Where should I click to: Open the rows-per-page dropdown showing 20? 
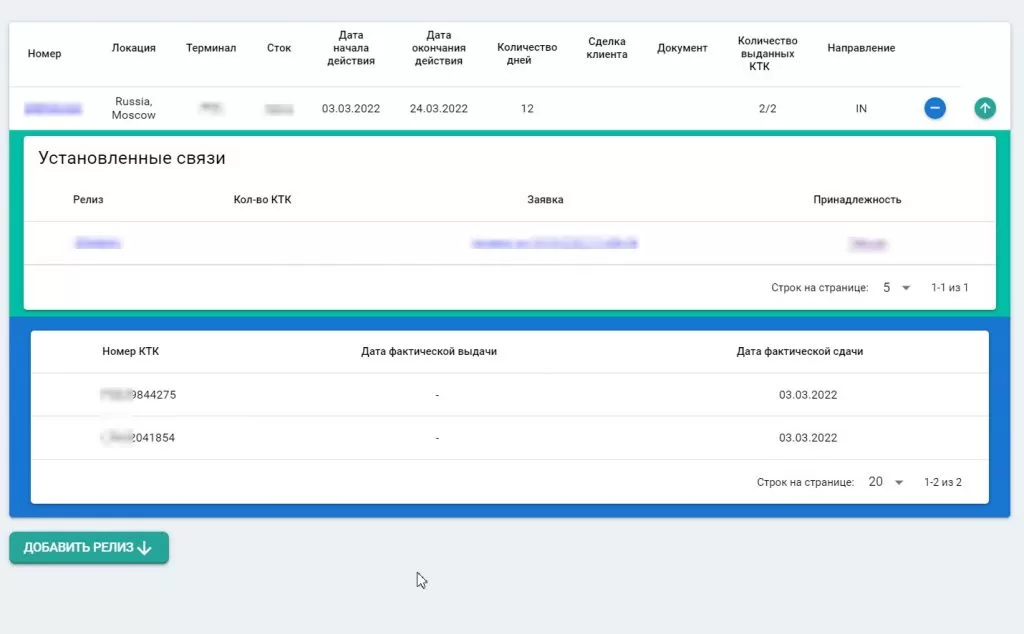(x=884, y=481)
